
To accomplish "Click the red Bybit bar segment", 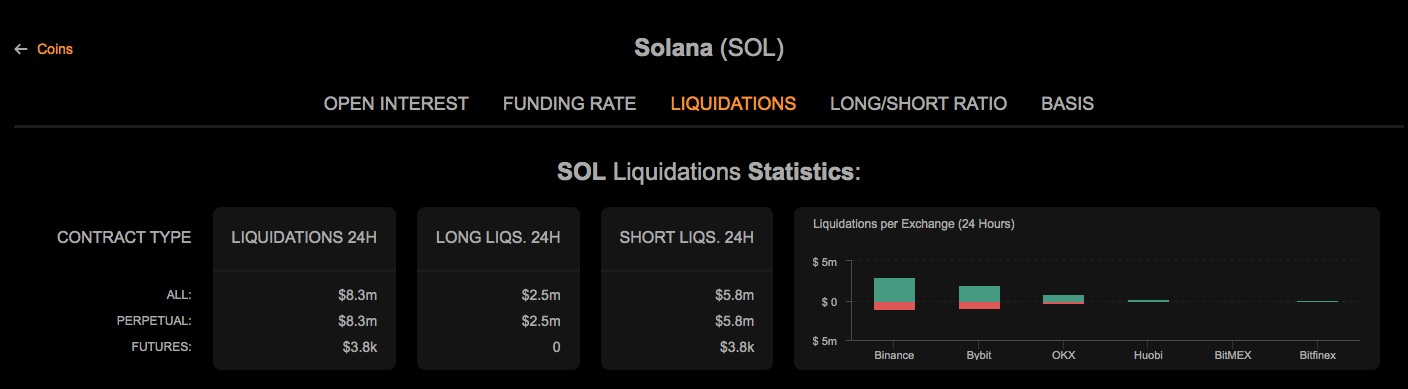I will tap(979, 305).
